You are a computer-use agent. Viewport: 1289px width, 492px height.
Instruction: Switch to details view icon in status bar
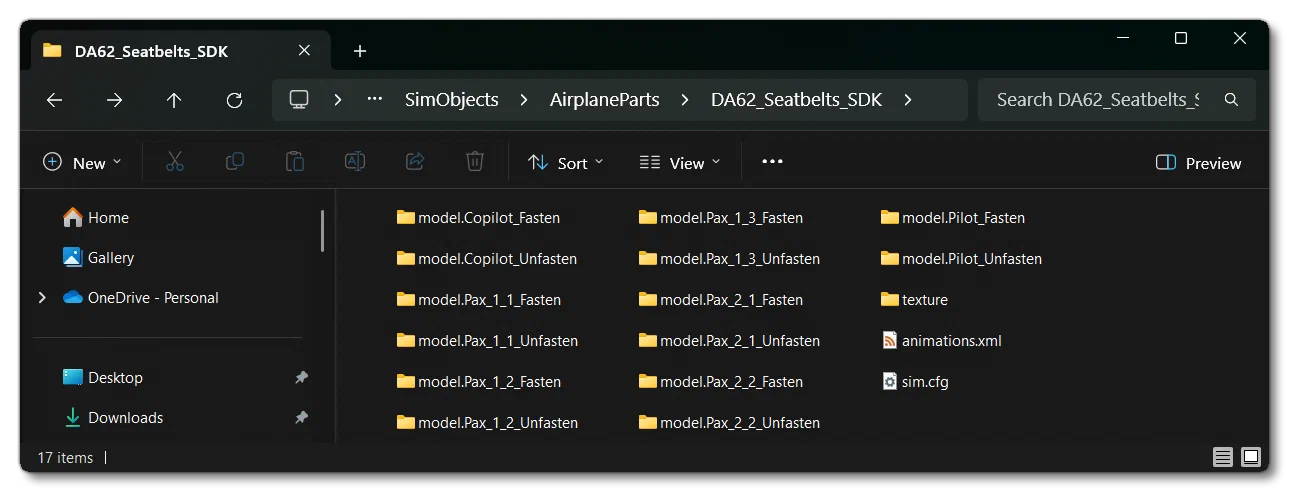1223,457
